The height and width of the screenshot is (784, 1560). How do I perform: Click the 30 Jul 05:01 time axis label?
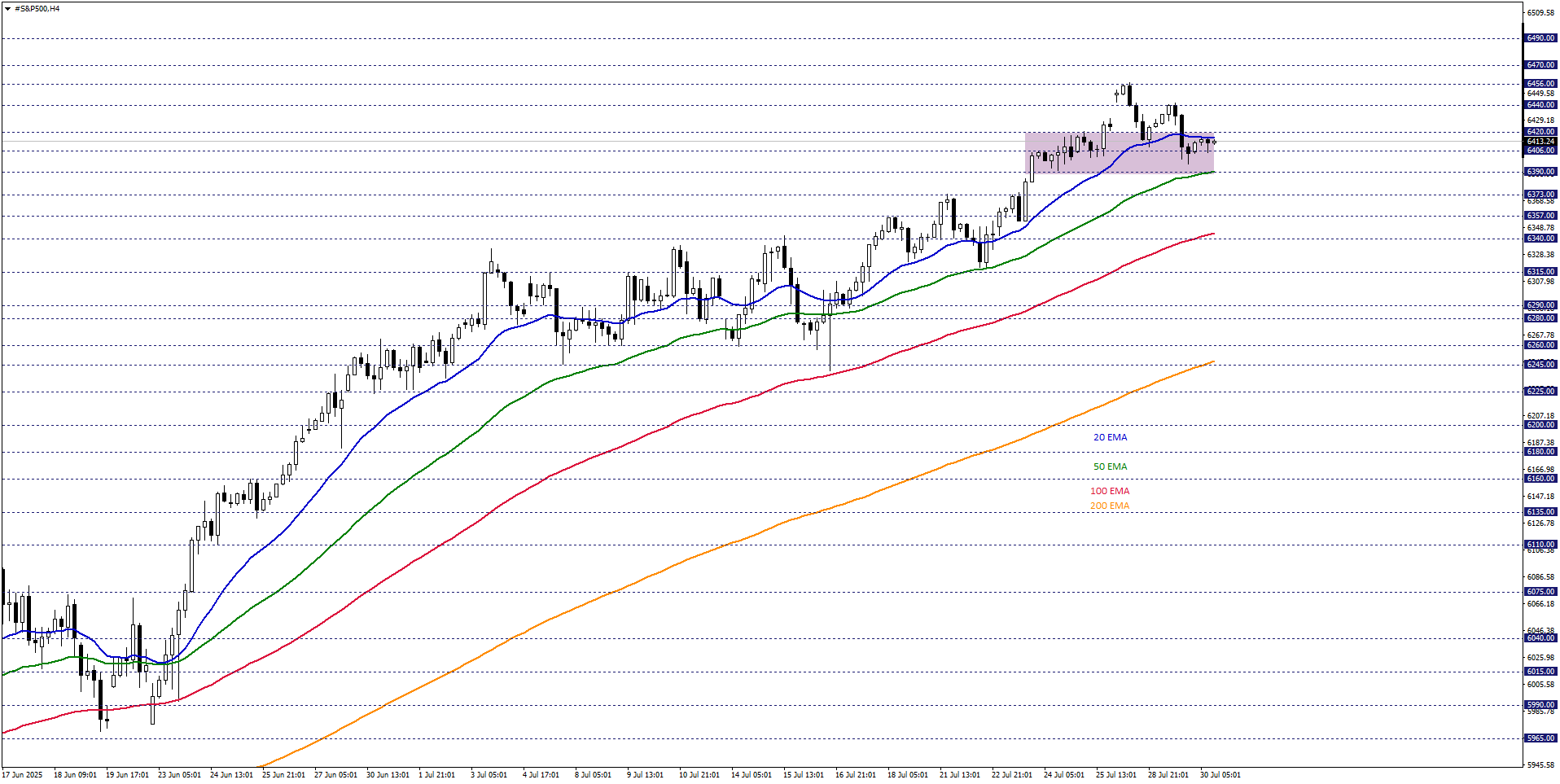tap(1220, 775)
